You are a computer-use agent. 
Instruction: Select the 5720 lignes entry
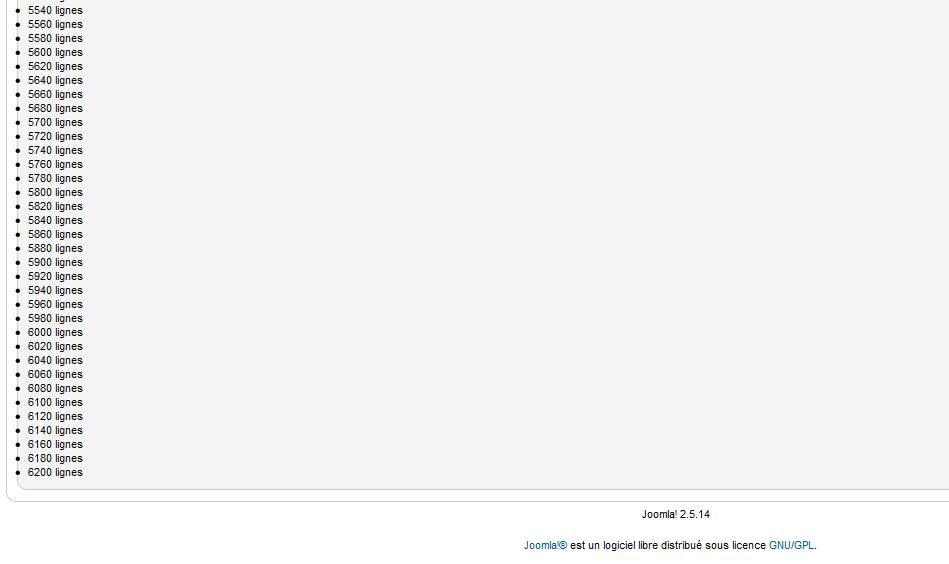[55, 136]
